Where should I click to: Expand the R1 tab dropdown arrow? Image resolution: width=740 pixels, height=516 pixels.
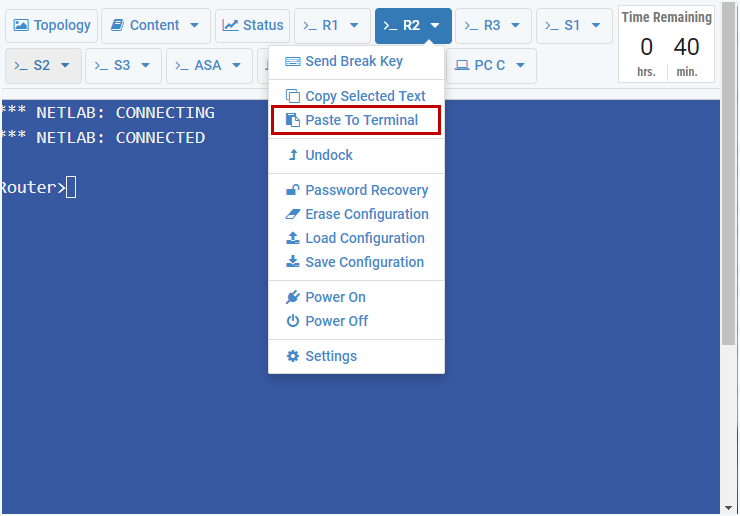click(354, 26)
